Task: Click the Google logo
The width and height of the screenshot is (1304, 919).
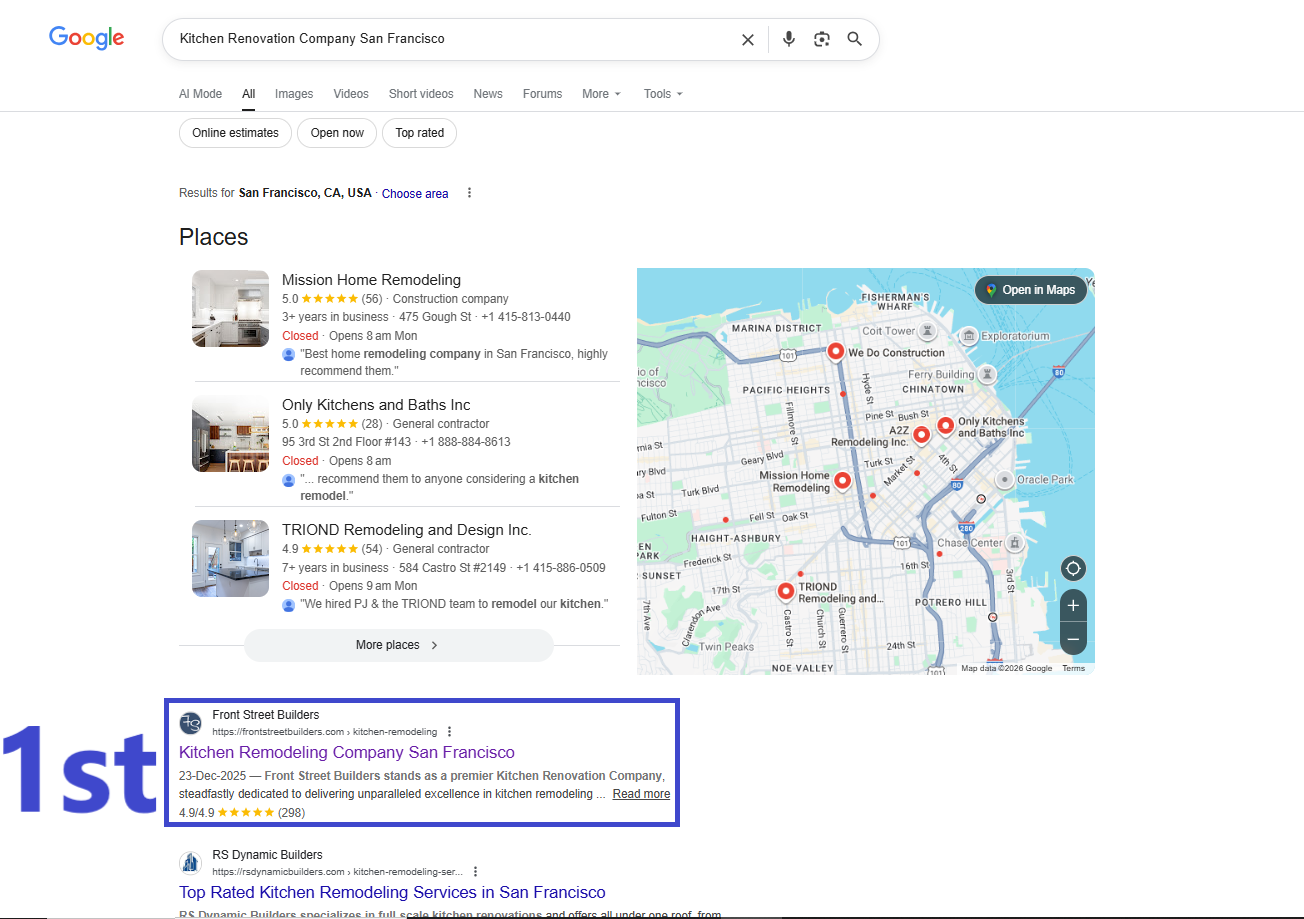Action: tap(87, 38)
